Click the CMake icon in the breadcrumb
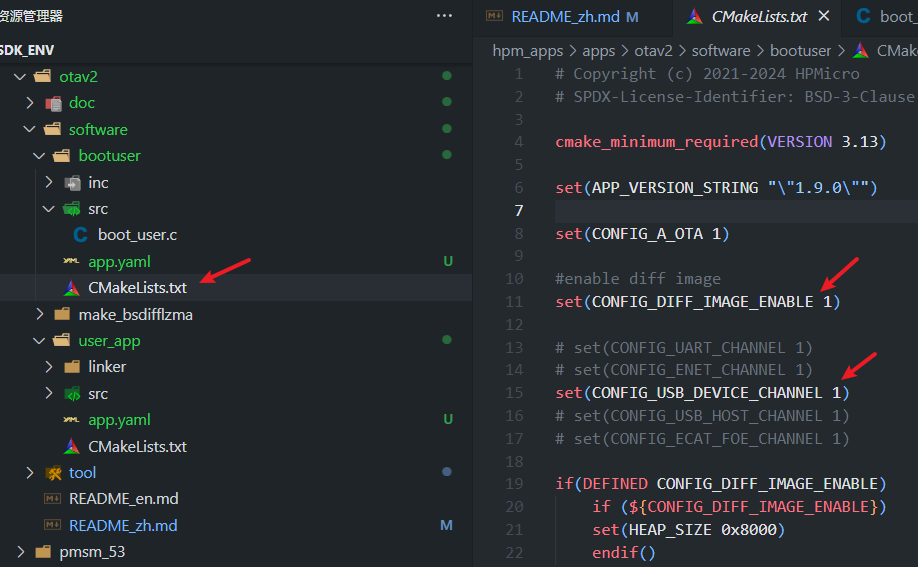Screen dimensions: 918x567 click(861, 50)
